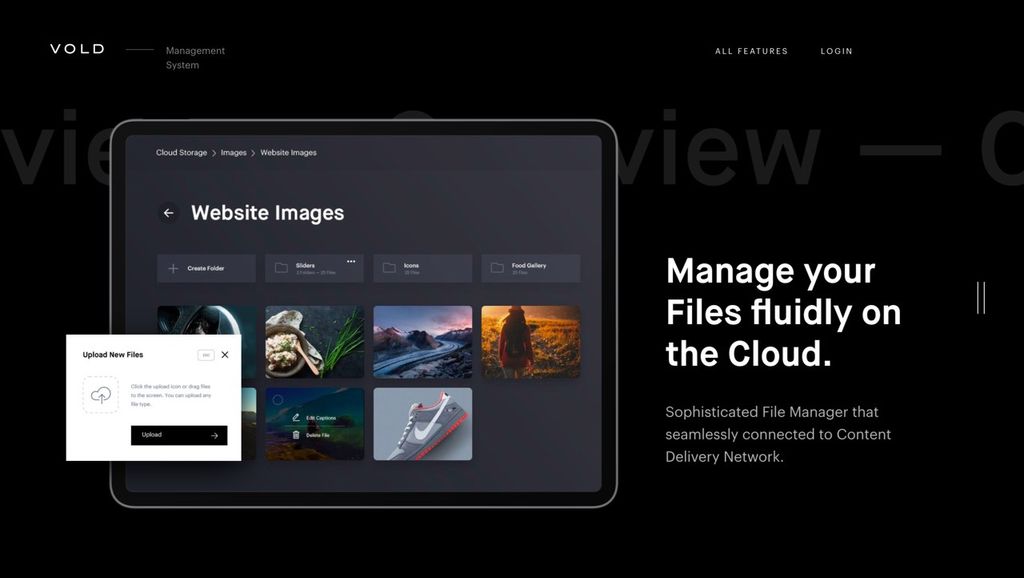Toggle the selection circle on the hovered image
Image resolution: width=1024 pixels, height=578 pixels.
tap(277, 400)
